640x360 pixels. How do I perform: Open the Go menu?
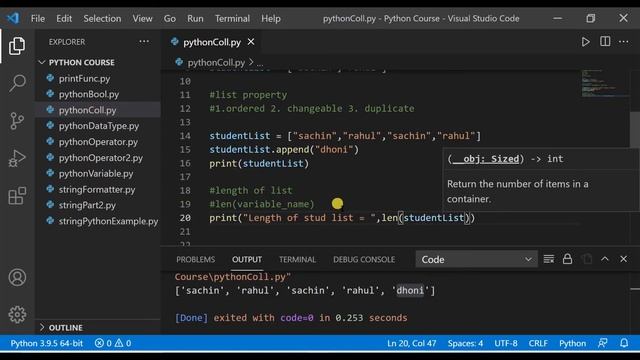[x=170, y=18]
